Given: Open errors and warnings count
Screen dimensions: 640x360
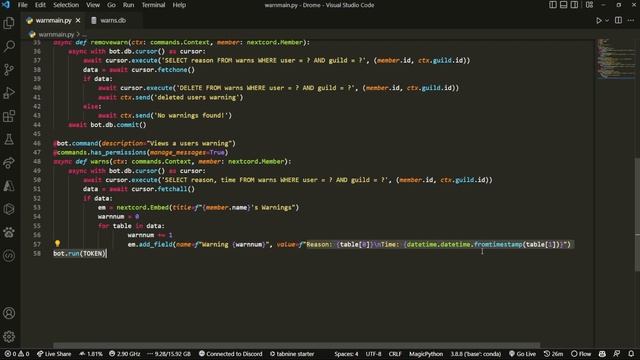Looking at the screenshot, I should 17,354.
